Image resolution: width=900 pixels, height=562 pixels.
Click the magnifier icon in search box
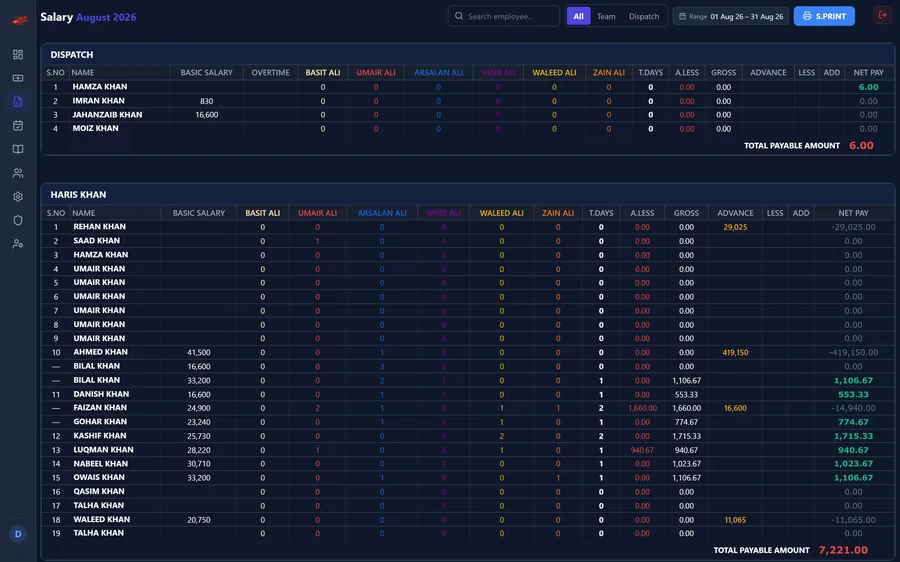click(459, 16)
